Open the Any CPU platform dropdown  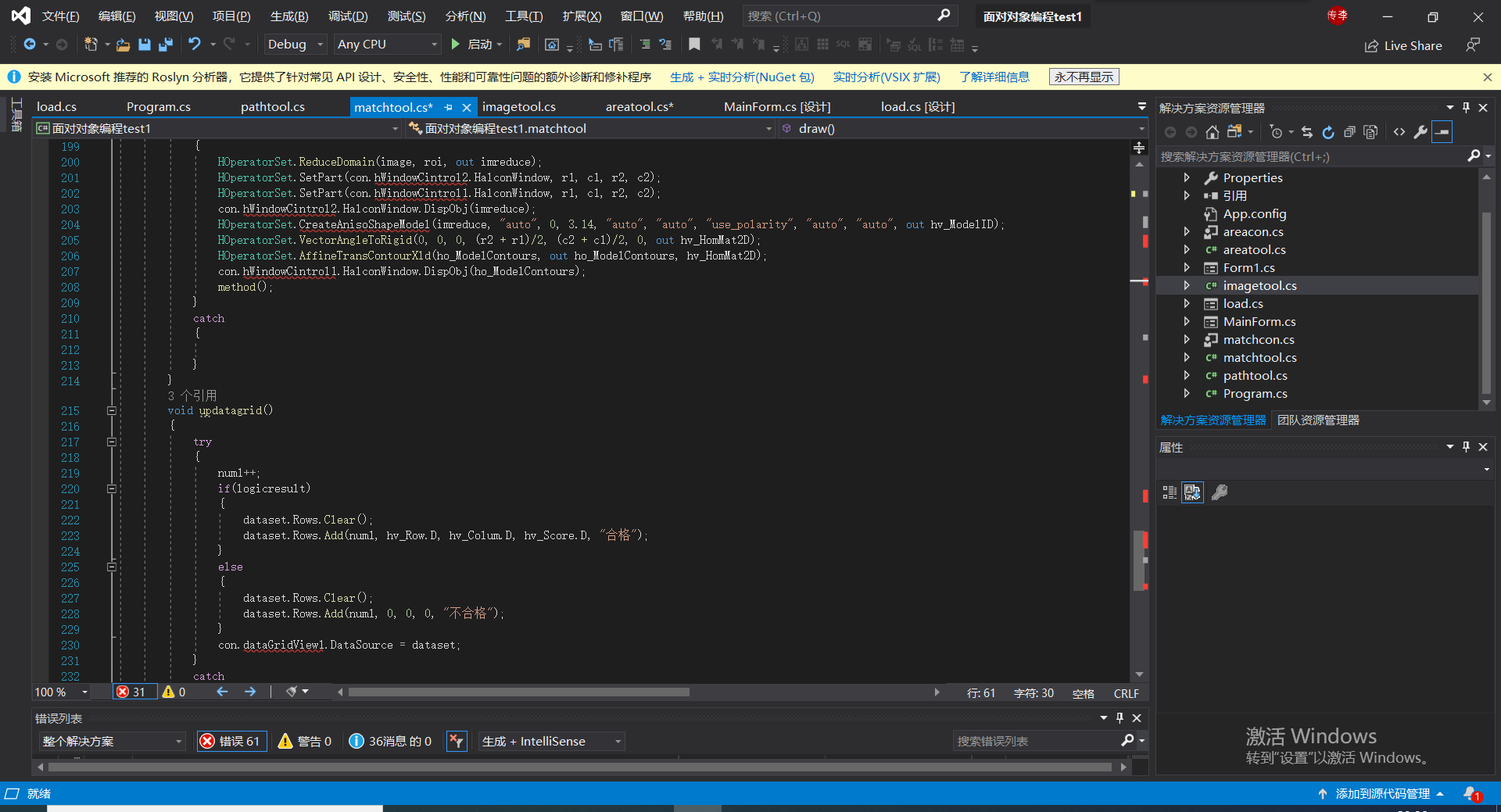click(x=387, y=45)
